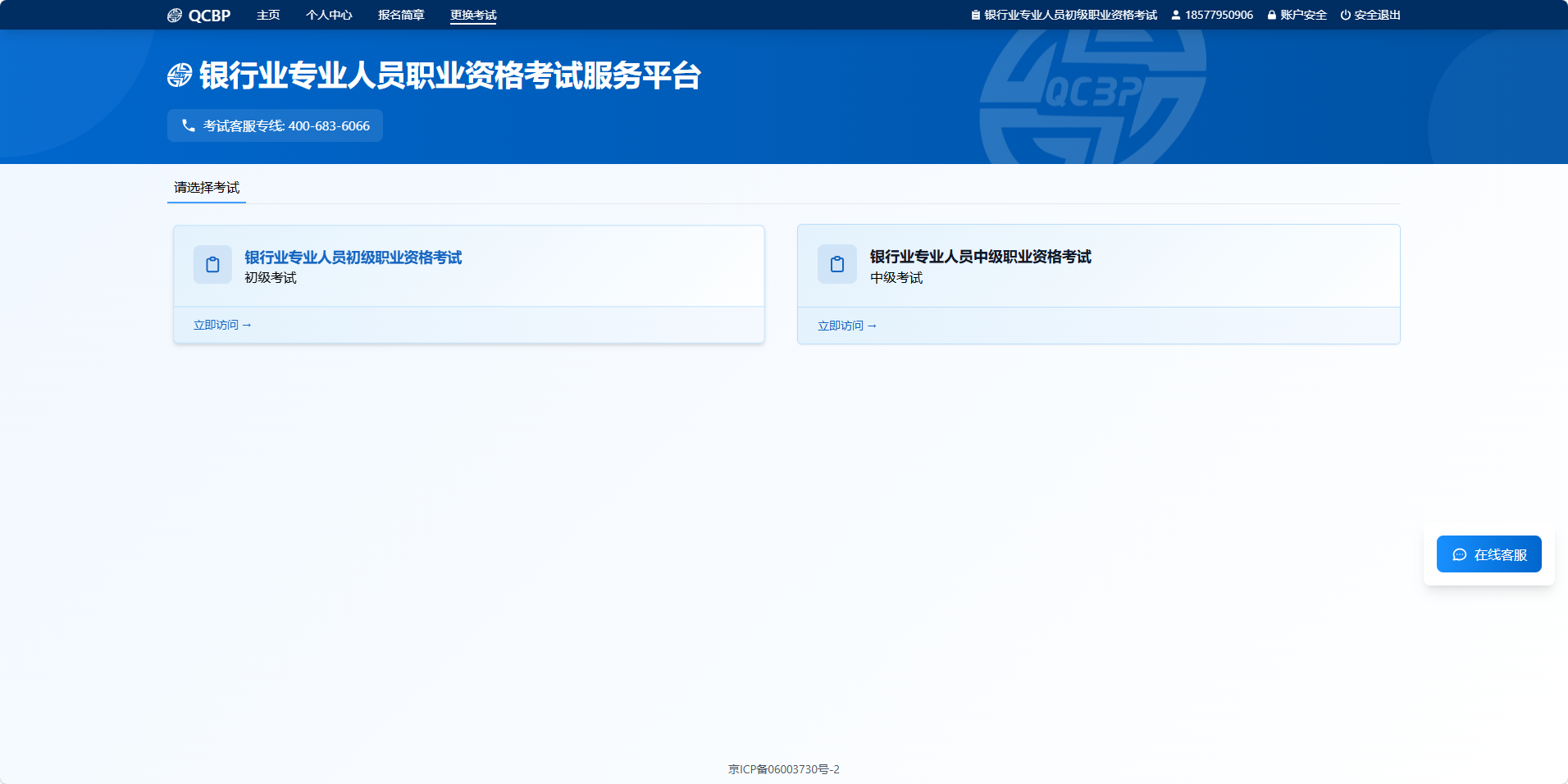Click the phone icon beside the hotline number

[189, 125]
